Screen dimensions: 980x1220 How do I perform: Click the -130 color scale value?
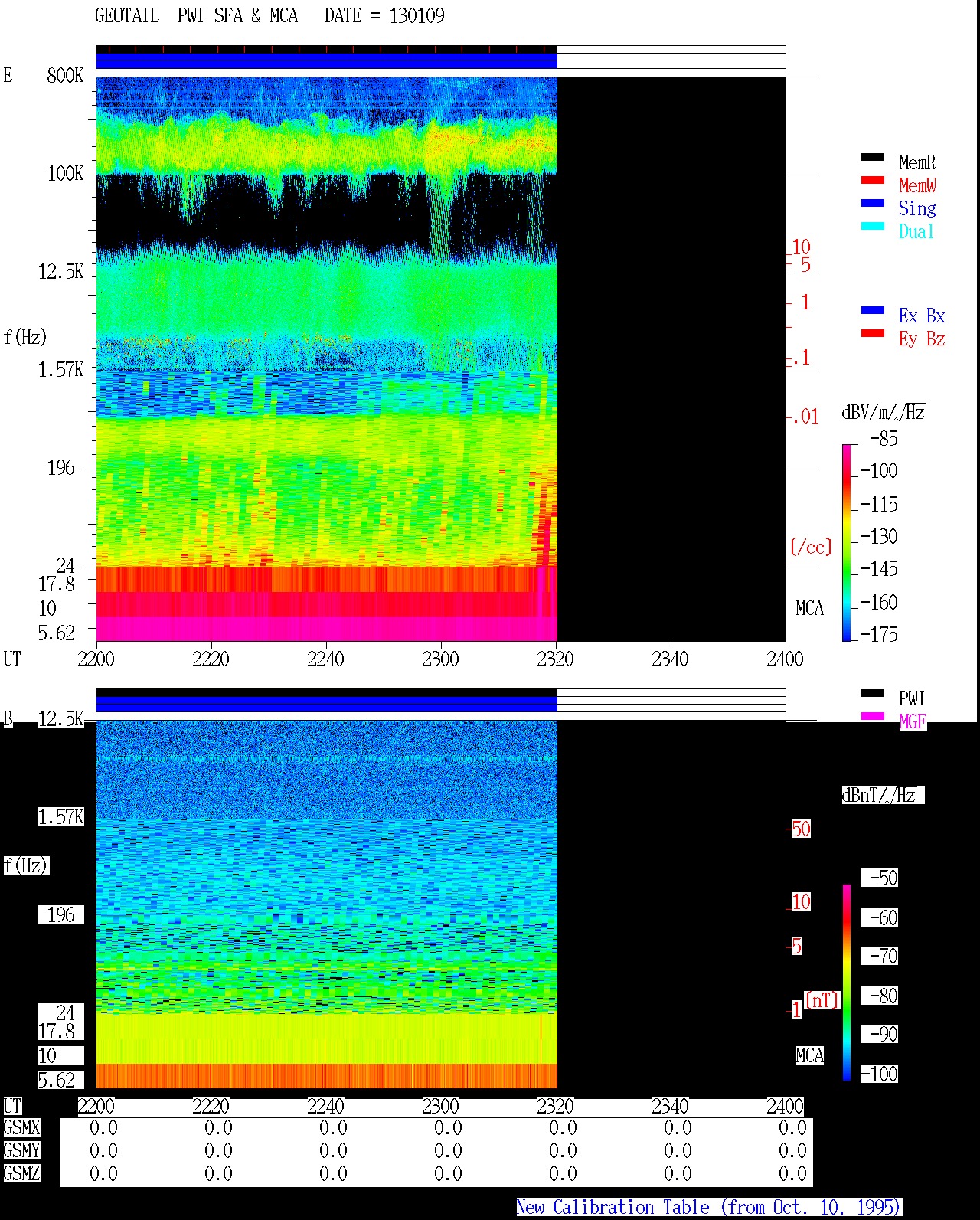tap(879, 536)
